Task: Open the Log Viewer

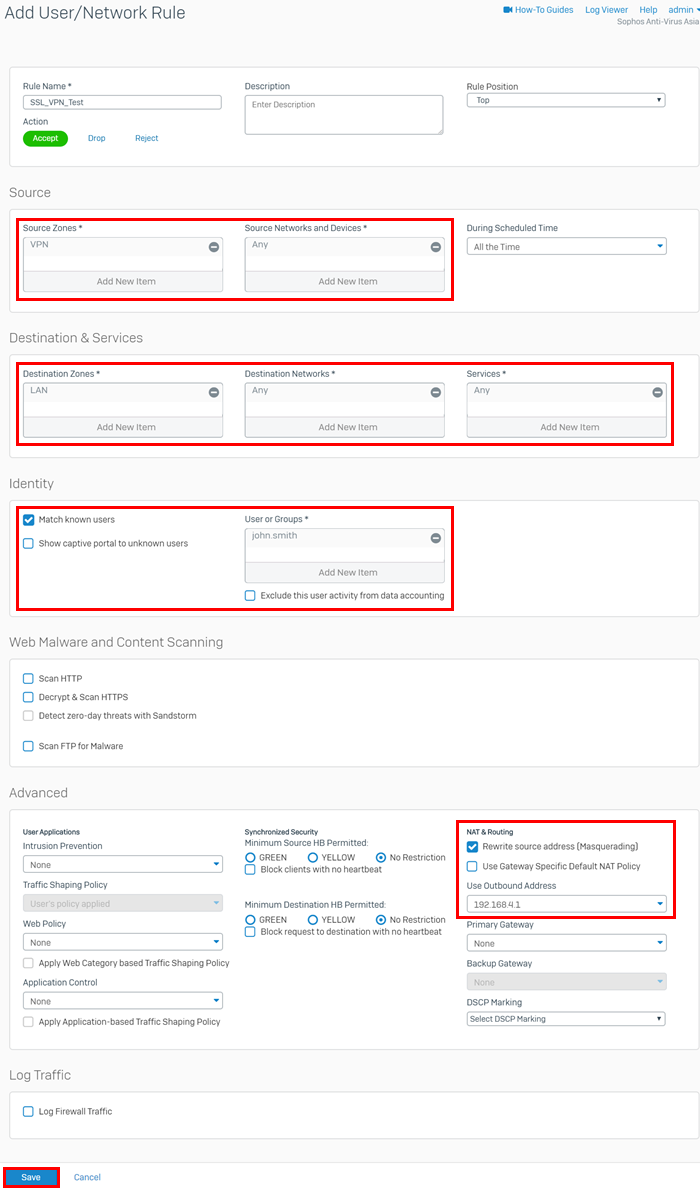Action: pyautogui.click(x=606, y=9)
